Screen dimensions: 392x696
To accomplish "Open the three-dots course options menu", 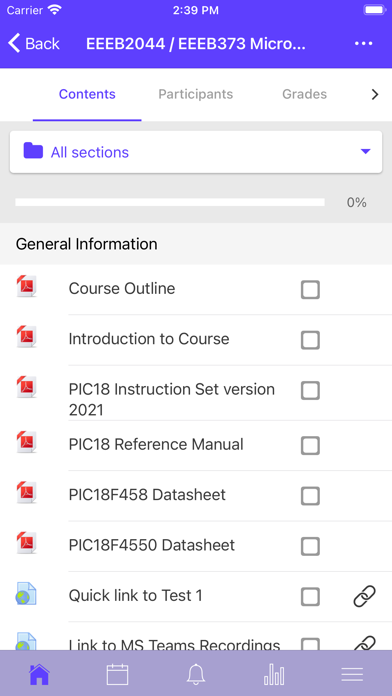I will [x=364, y=44].
